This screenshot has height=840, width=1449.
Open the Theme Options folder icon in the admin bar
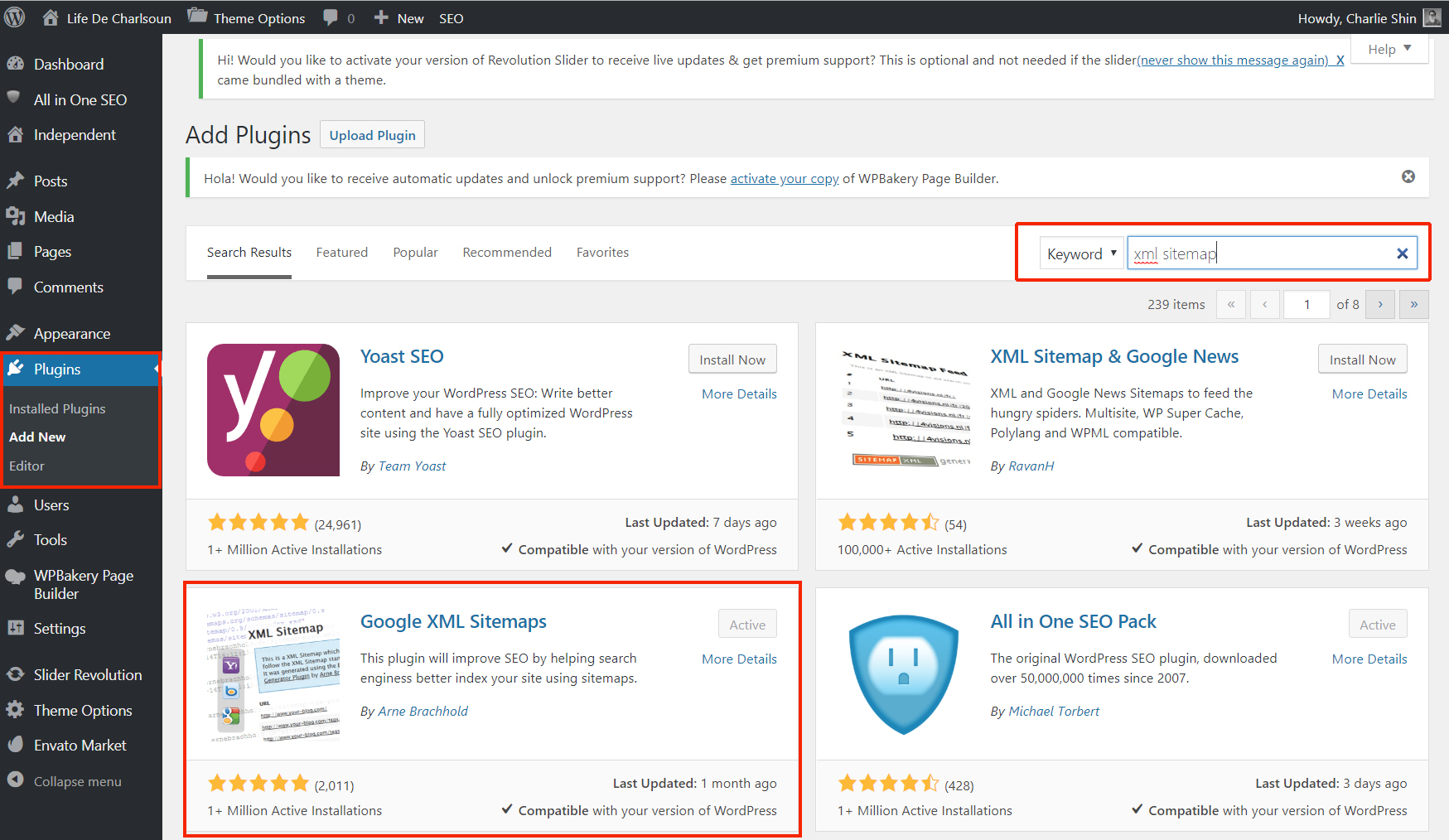(197, 16)
